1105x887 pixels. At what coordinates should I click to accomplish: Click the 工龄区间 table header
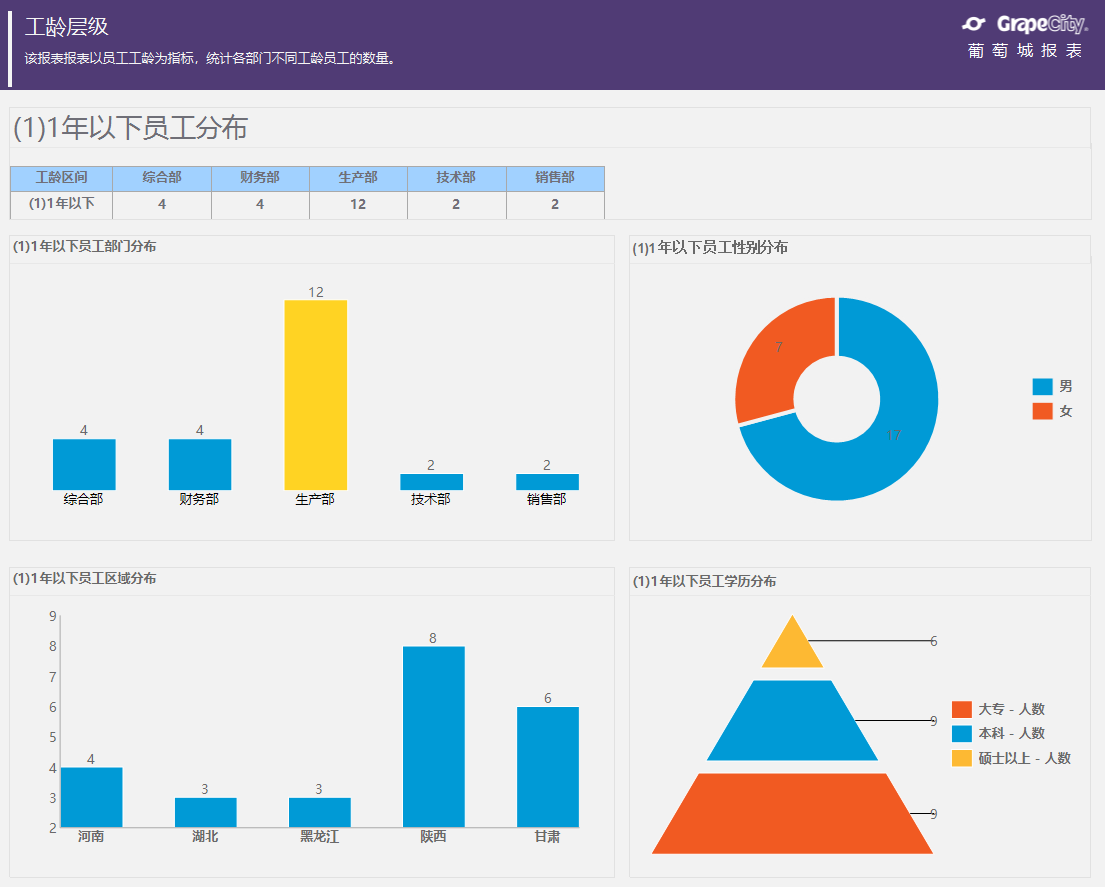[x=61, y=178]
